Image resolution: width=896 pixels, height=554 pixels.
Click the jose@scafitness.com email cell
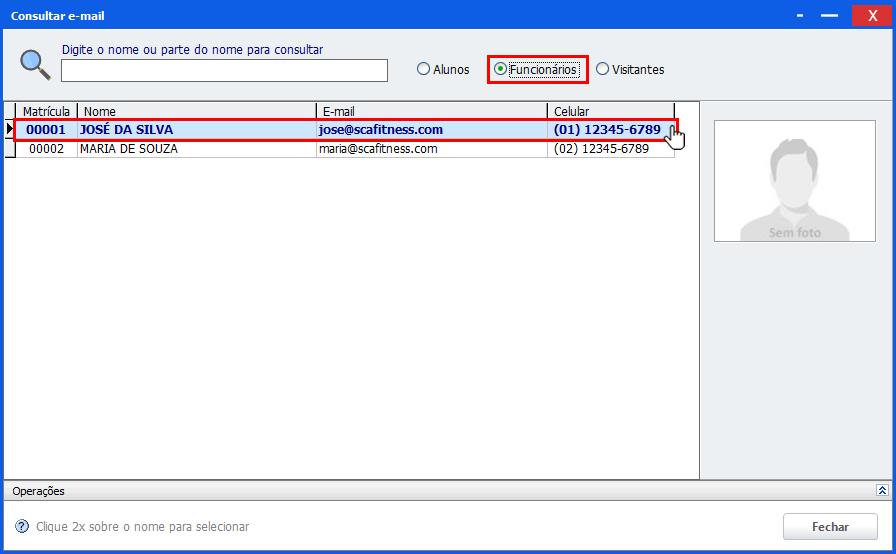[431, 130]
